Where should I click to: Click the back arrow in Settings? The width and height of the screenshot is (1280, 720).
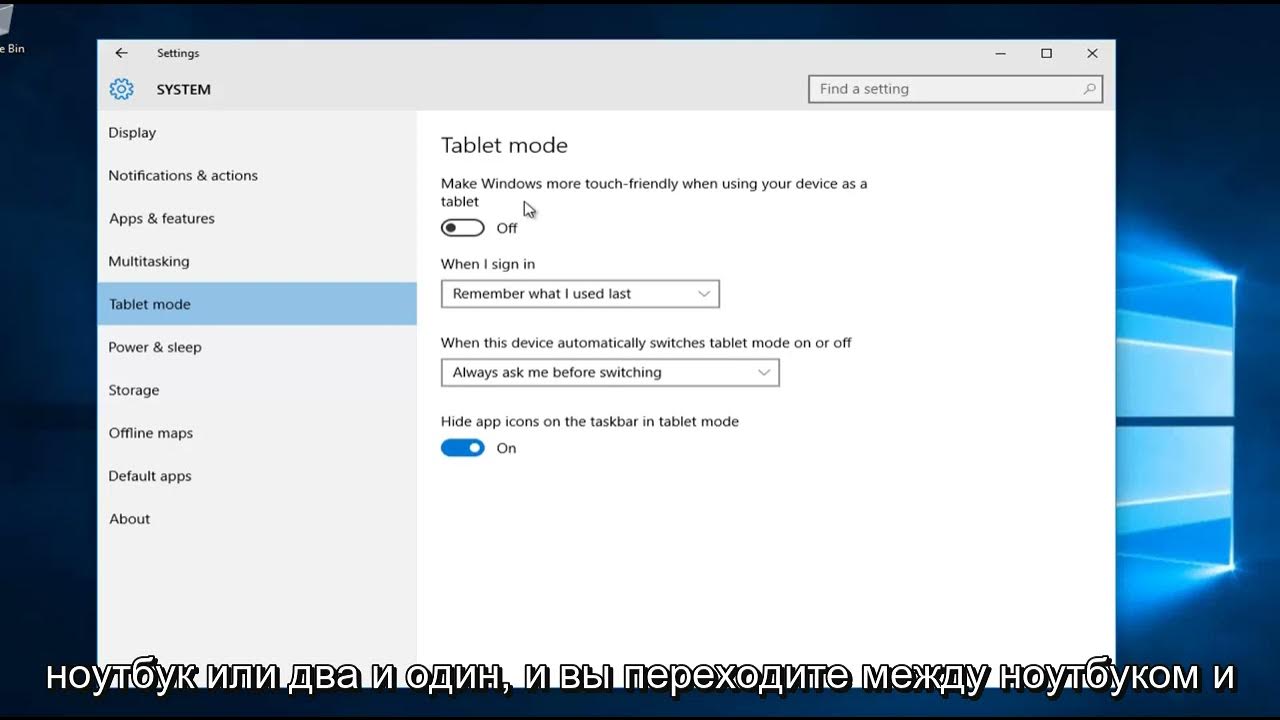point(121,53)
